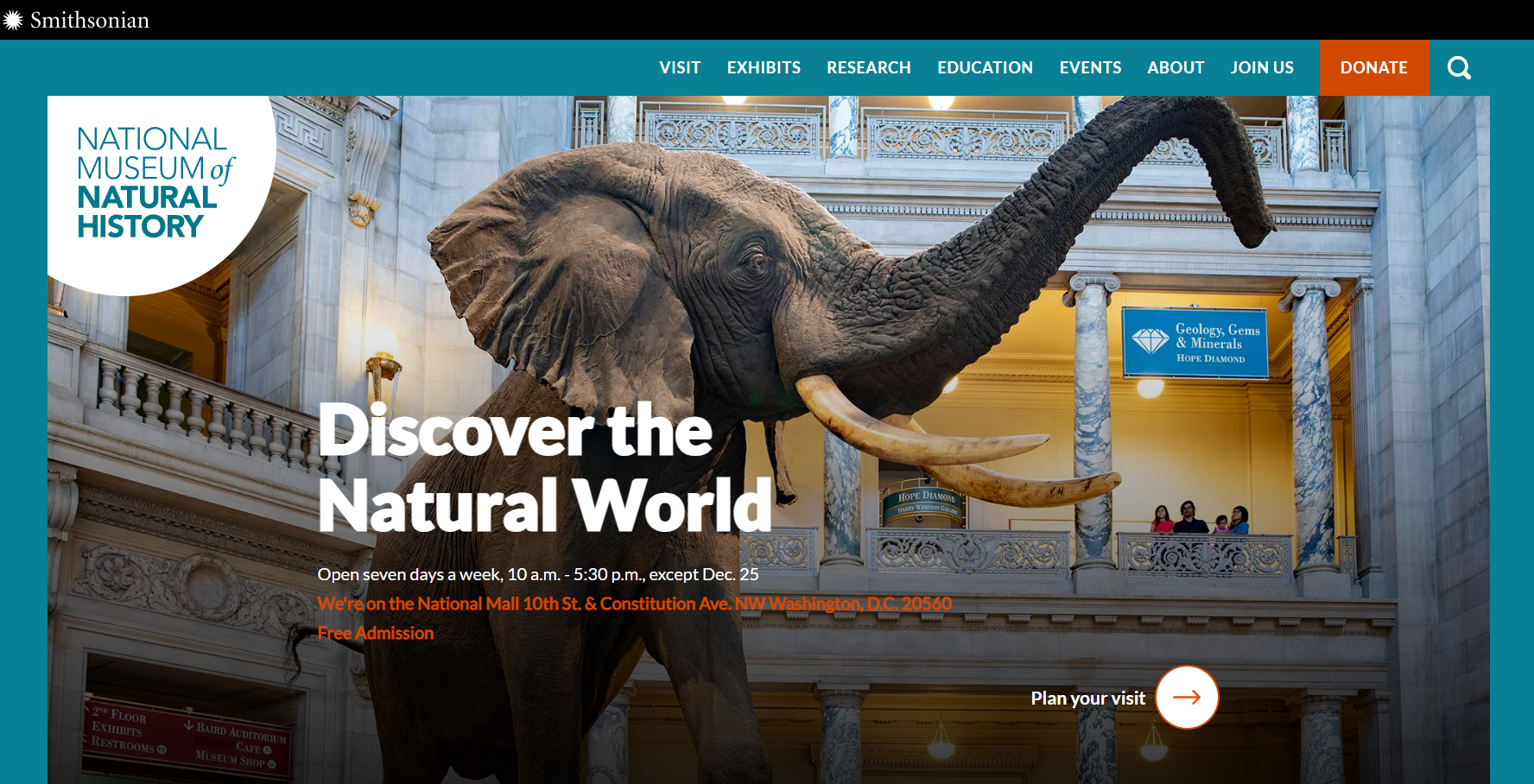The width and height of the screenshot is (1534, 784).
Task: Open the RESEARCH menu
Action: (869, 67)
